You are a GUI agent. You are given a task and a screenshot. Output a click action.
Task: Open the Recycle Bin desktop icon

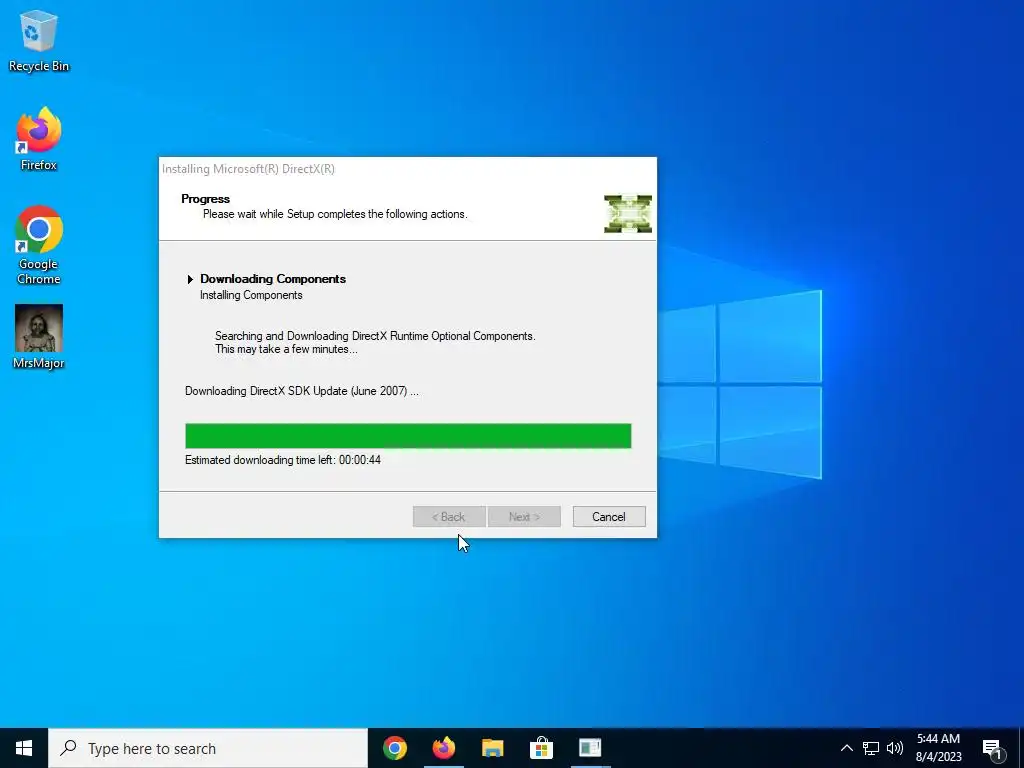(39, 40)
